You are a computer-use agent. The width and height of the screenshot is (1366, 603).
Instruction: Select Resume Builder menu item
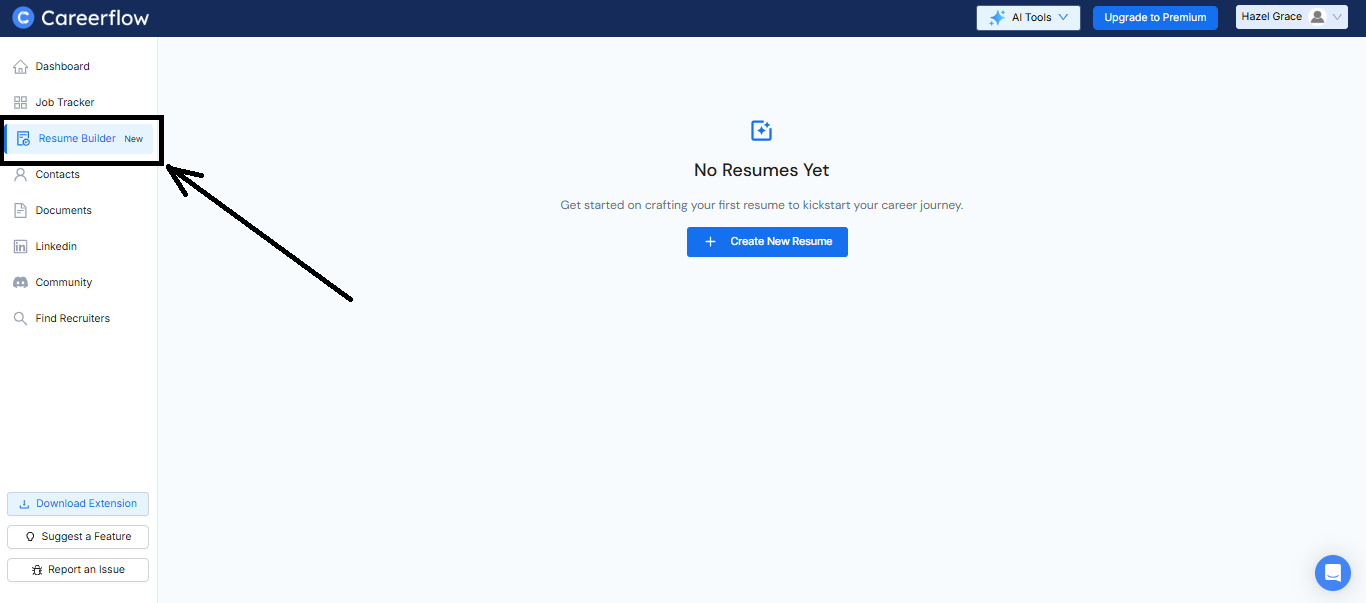click(79, 139)
